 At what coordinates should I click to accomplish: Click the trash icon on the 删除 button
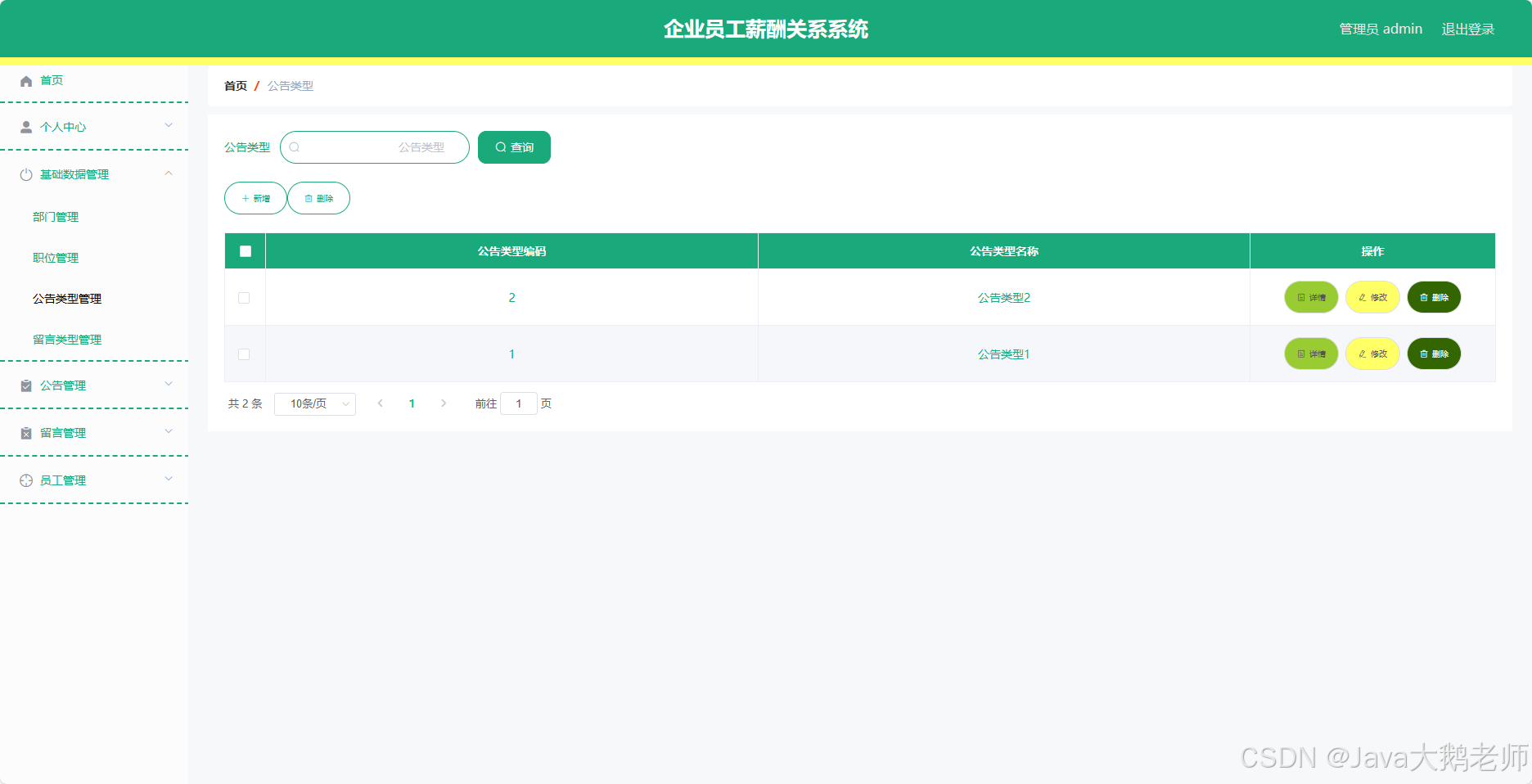[309, 198]
